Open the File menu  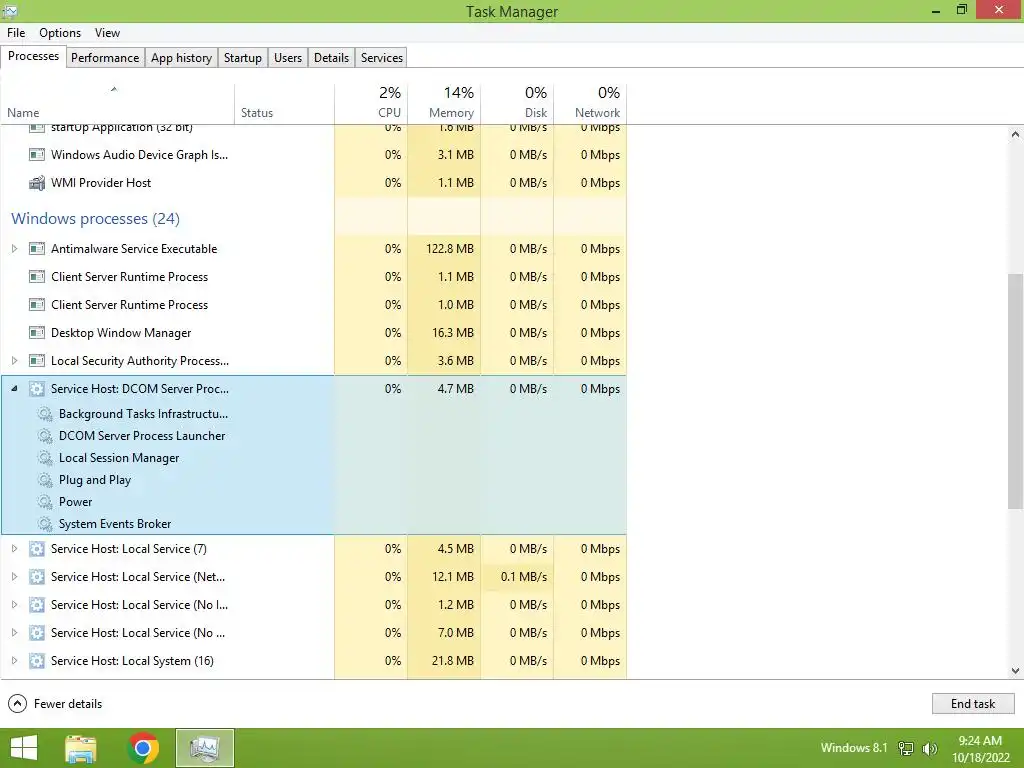tap(16, 33)
